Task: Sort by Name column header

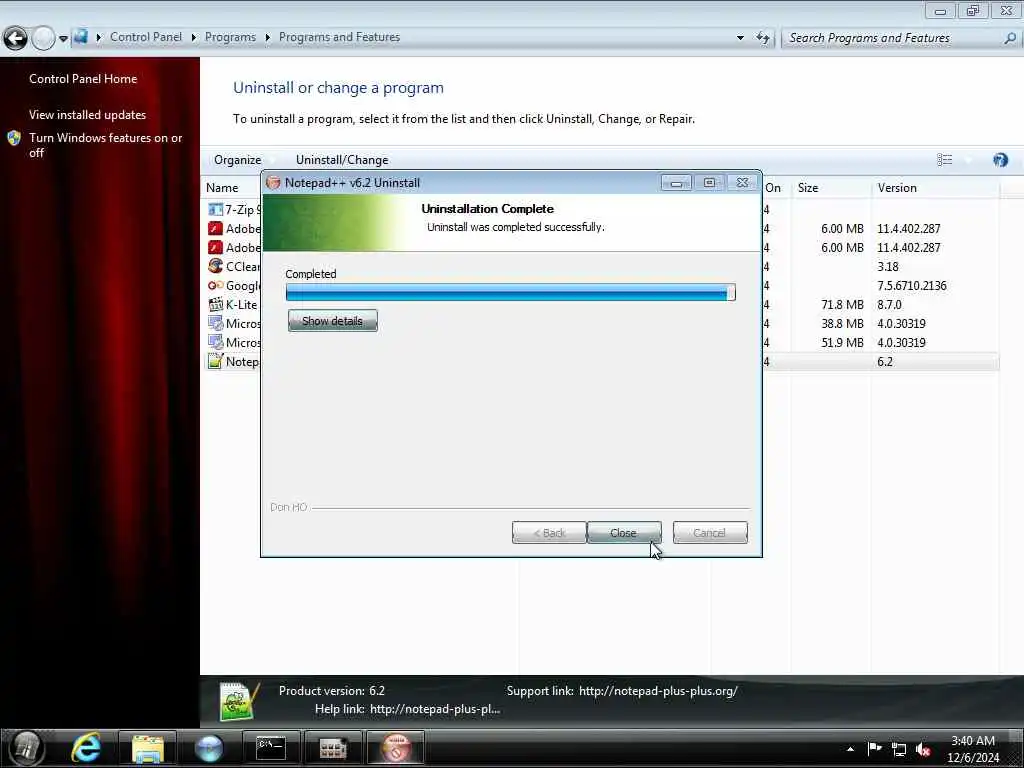Action: (x=222, y=188)
